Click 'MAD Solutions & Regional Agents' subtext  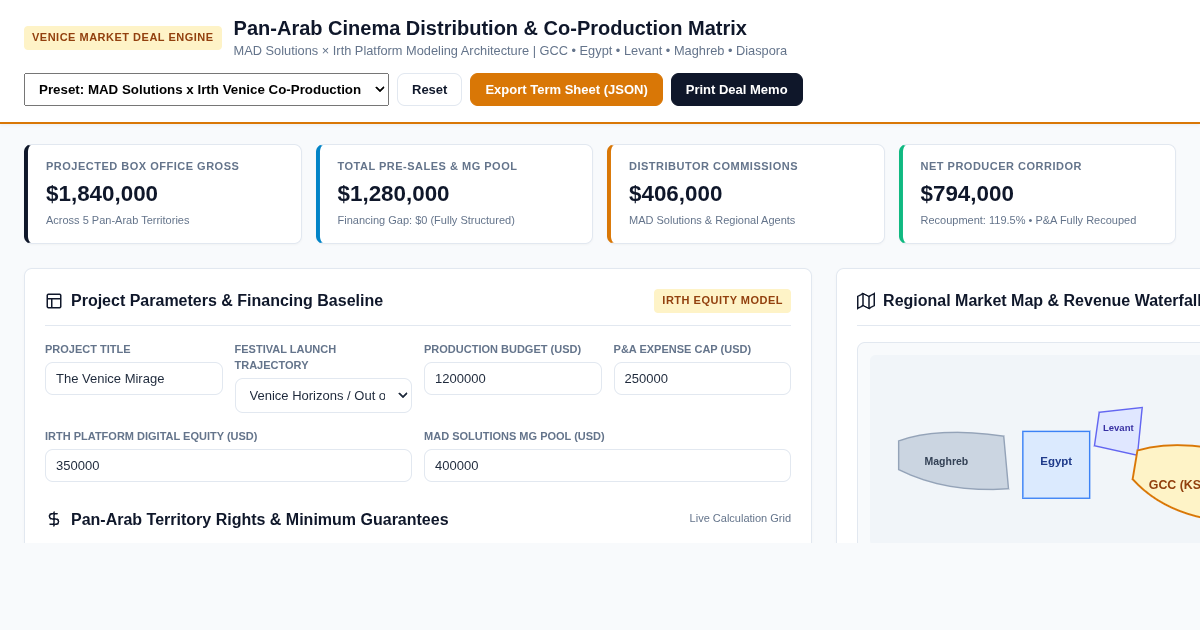click(x=712, y=220)
